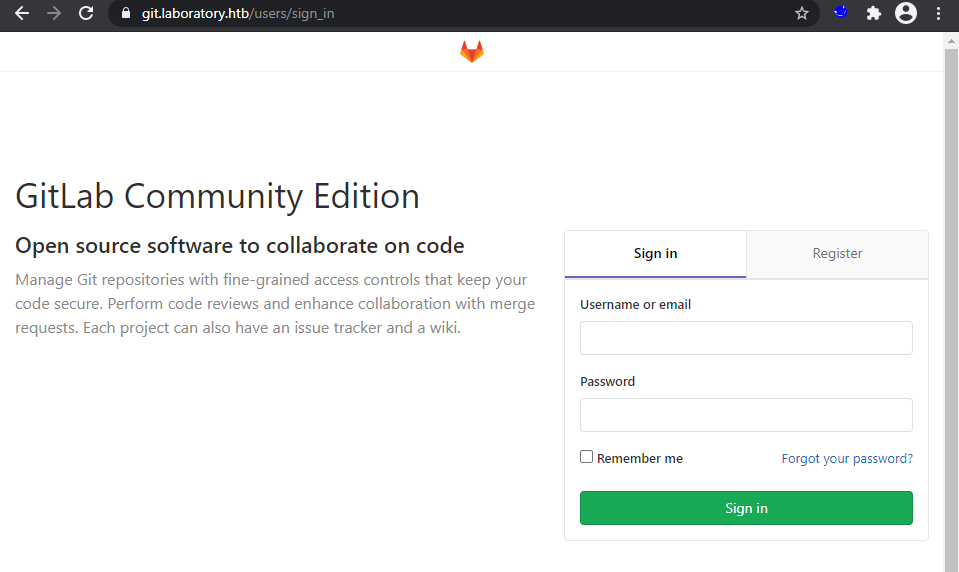Switch to the Register tab
Screen dimensions: 959x572
pyautogui.click(x=837, y=254)
